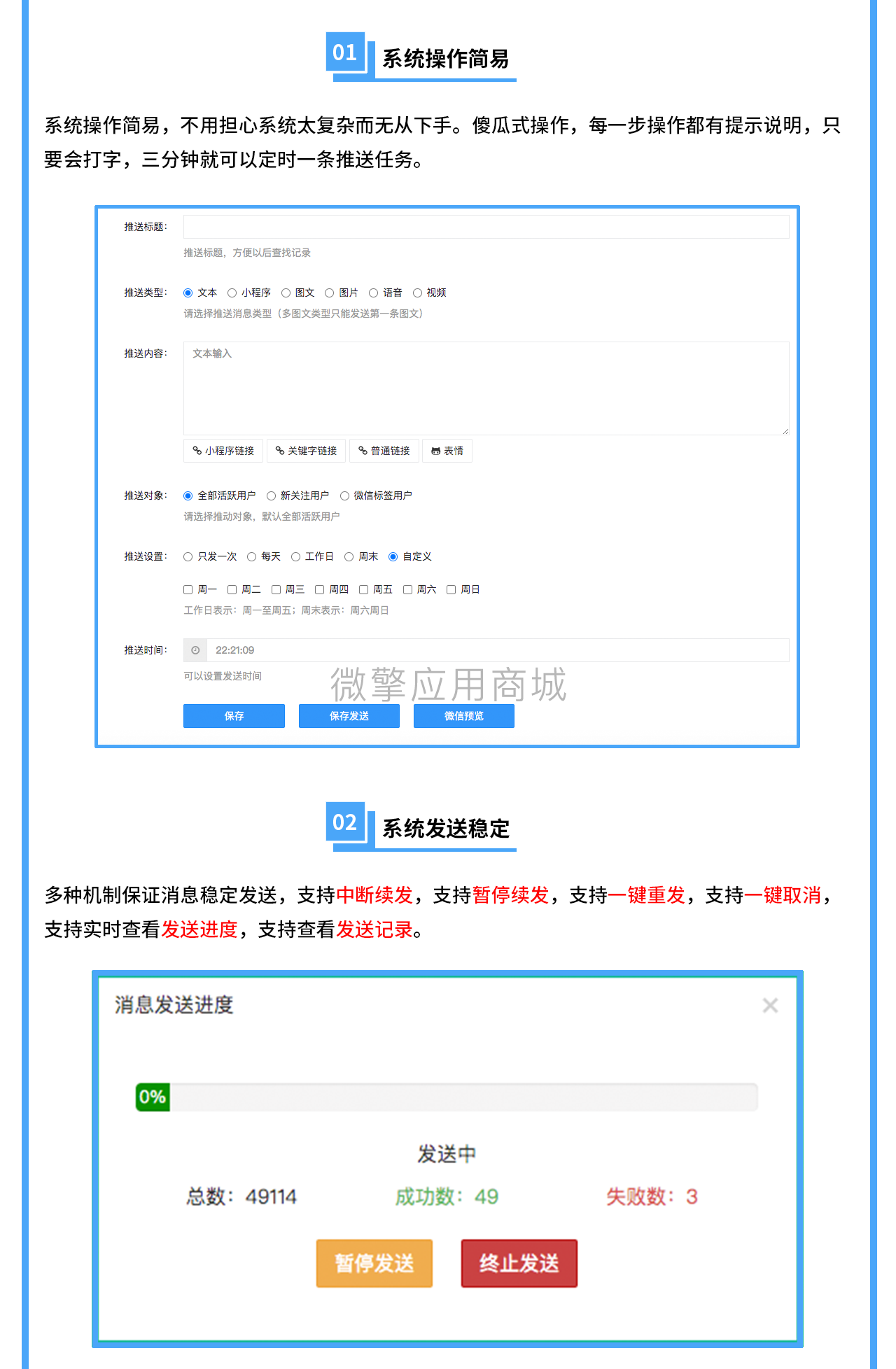
Task: Click the 推送标题 text input field
Action: pos(486,227)
